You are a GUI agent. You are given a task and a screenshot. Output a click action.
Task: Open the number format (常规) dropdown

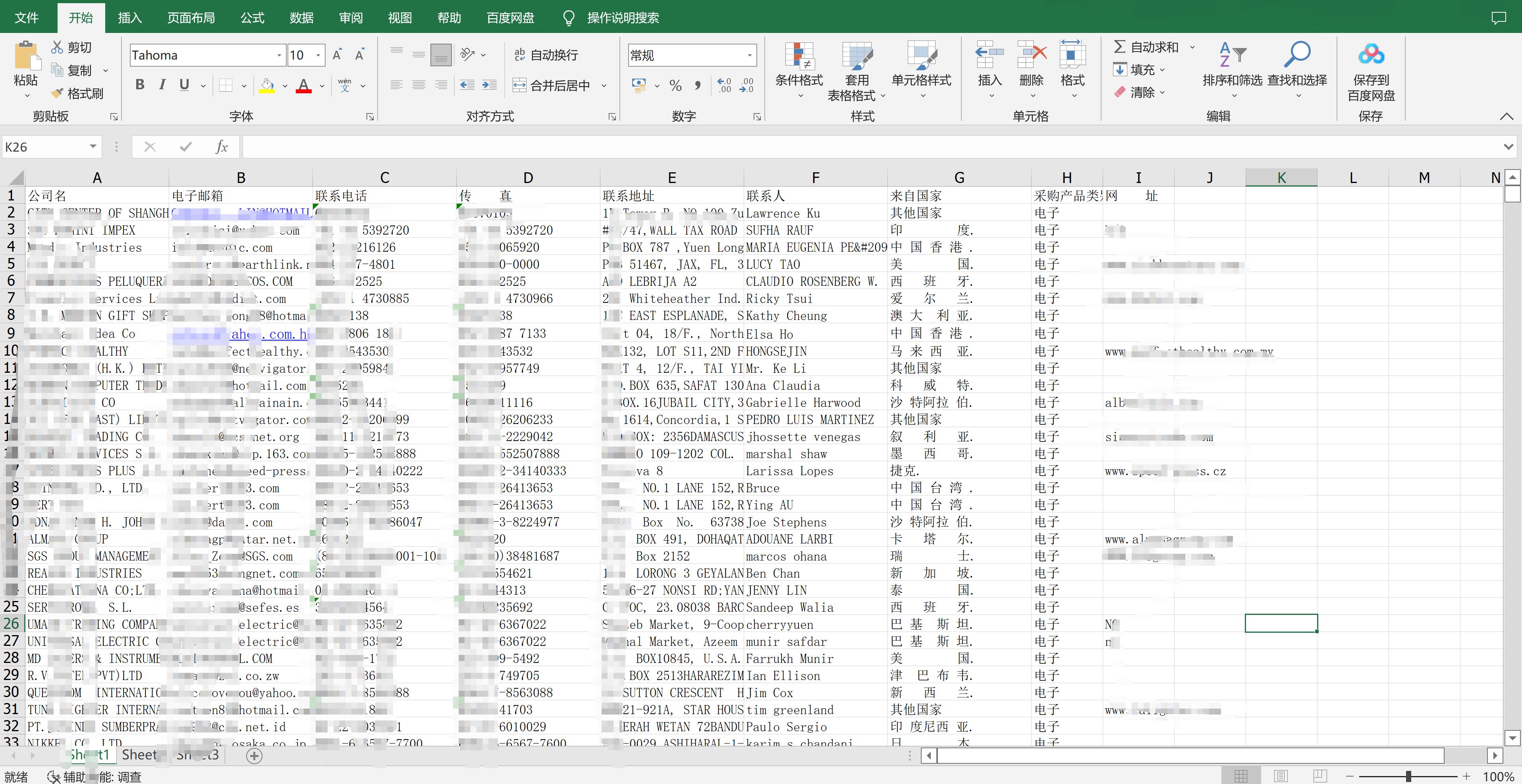[750, 55]
